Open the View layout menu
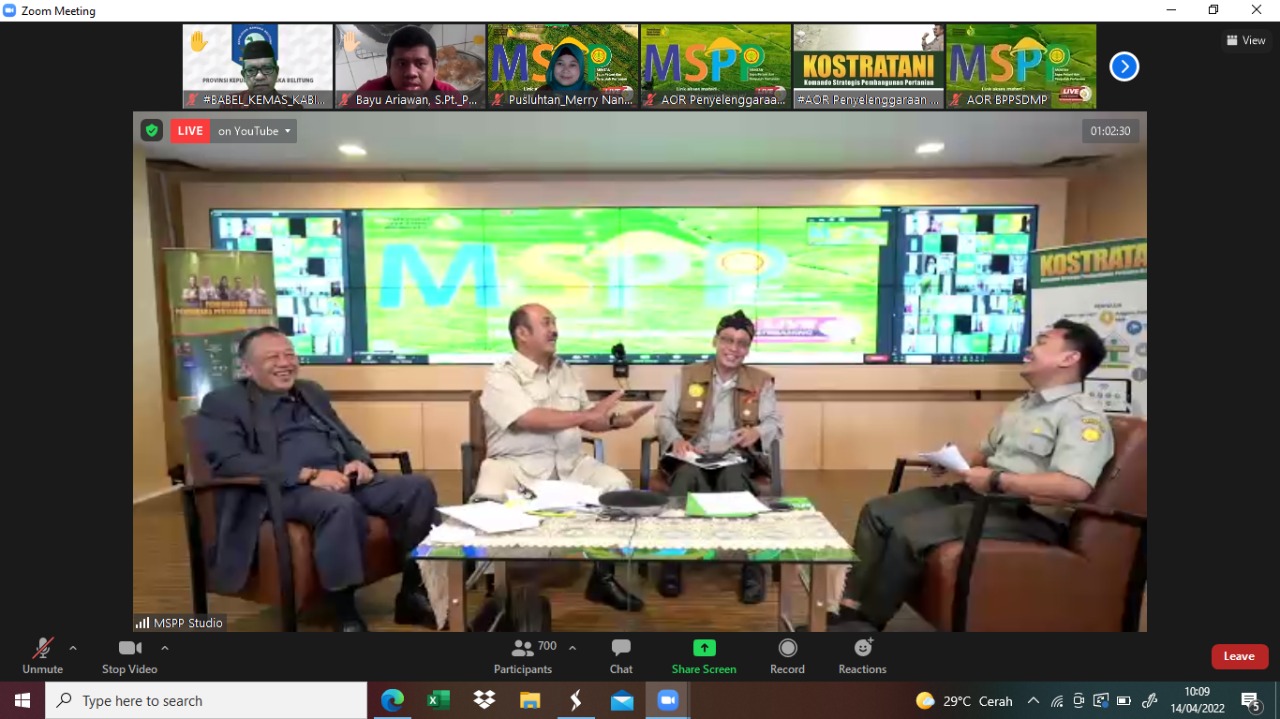This screenshot has width=1280, height=719. point(1246,41)
